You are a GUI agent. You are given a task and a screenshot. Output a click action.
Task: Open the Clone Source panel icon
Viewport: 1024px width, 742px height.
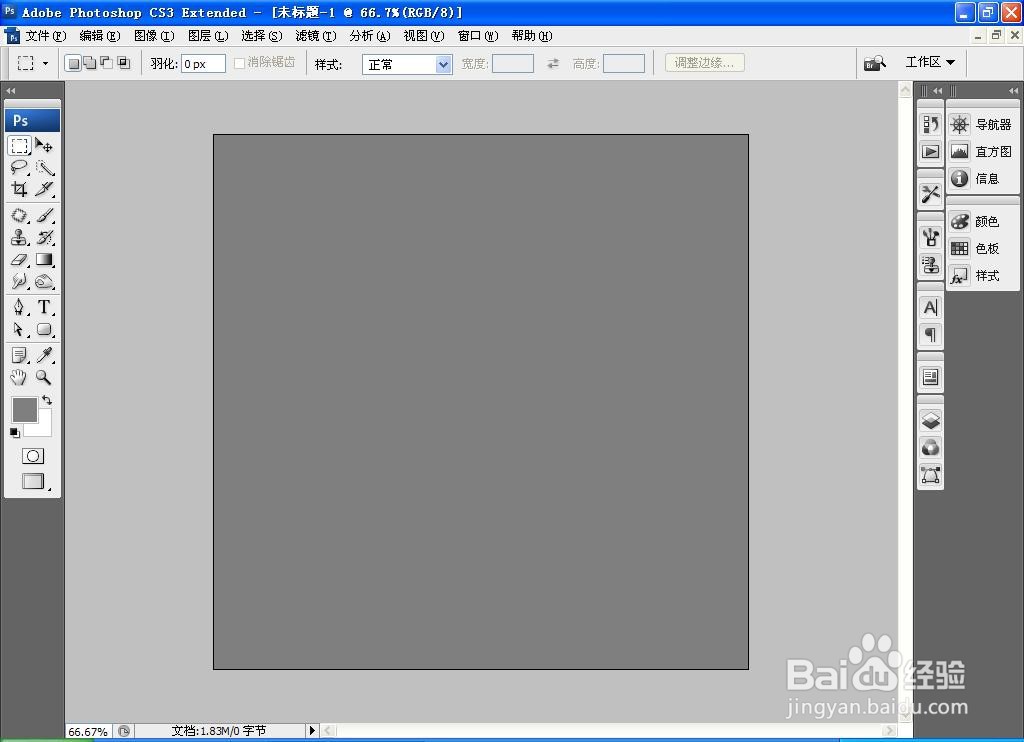coord(931,265)
